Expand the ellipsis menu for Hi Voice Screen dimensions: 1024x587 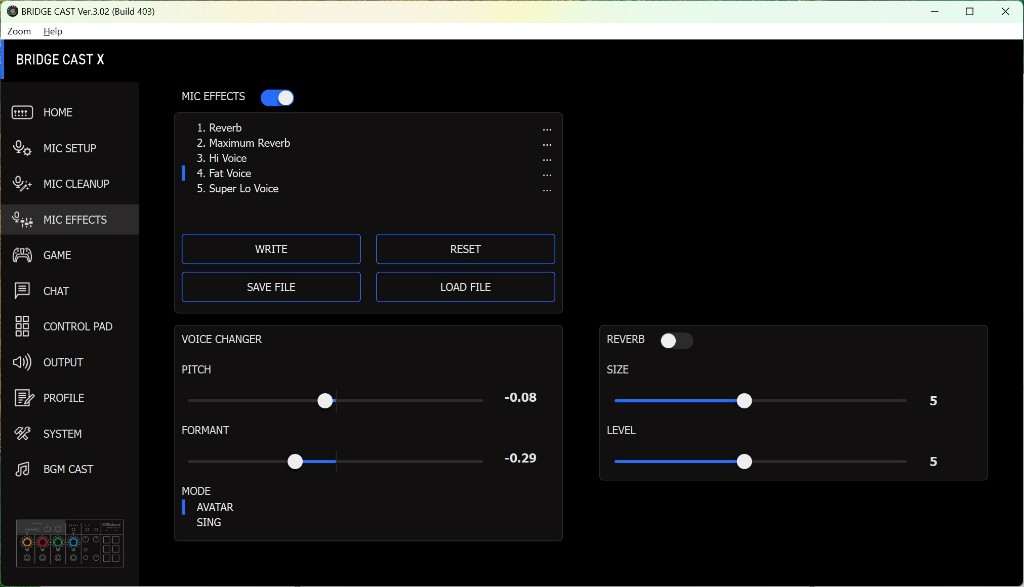click(x=547, y=159)
